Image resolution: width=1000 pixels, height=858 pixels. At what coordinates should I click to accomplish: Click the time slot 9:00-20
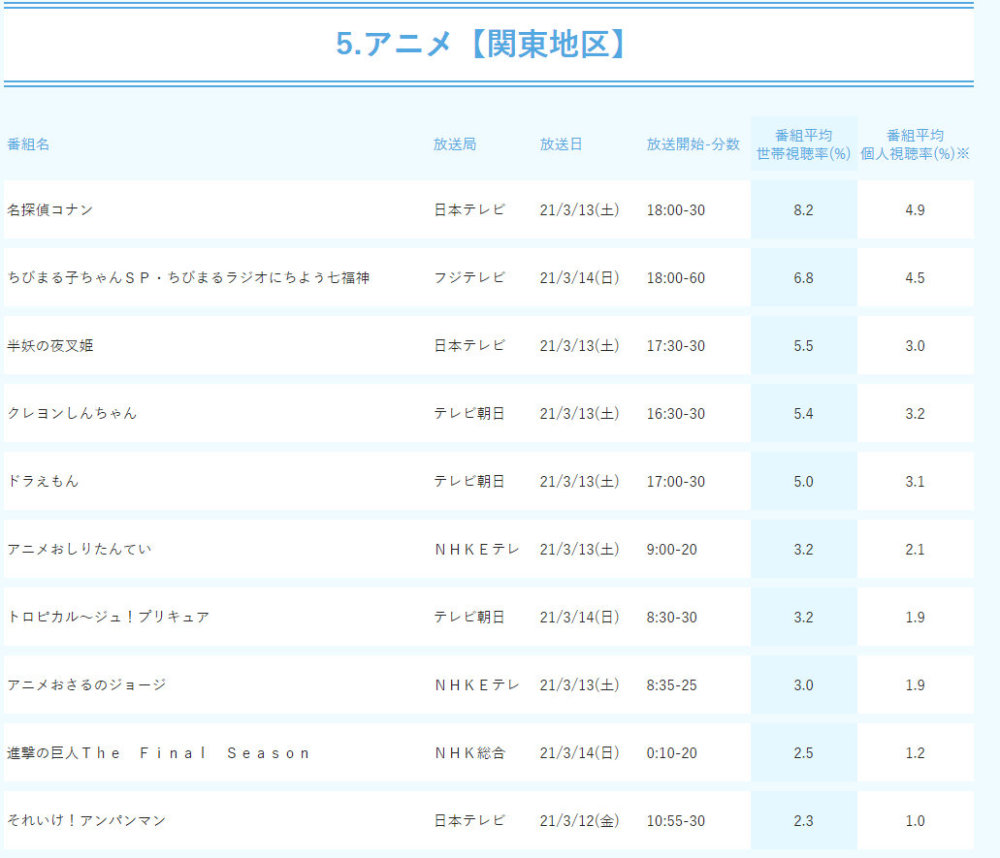(672, 549)
